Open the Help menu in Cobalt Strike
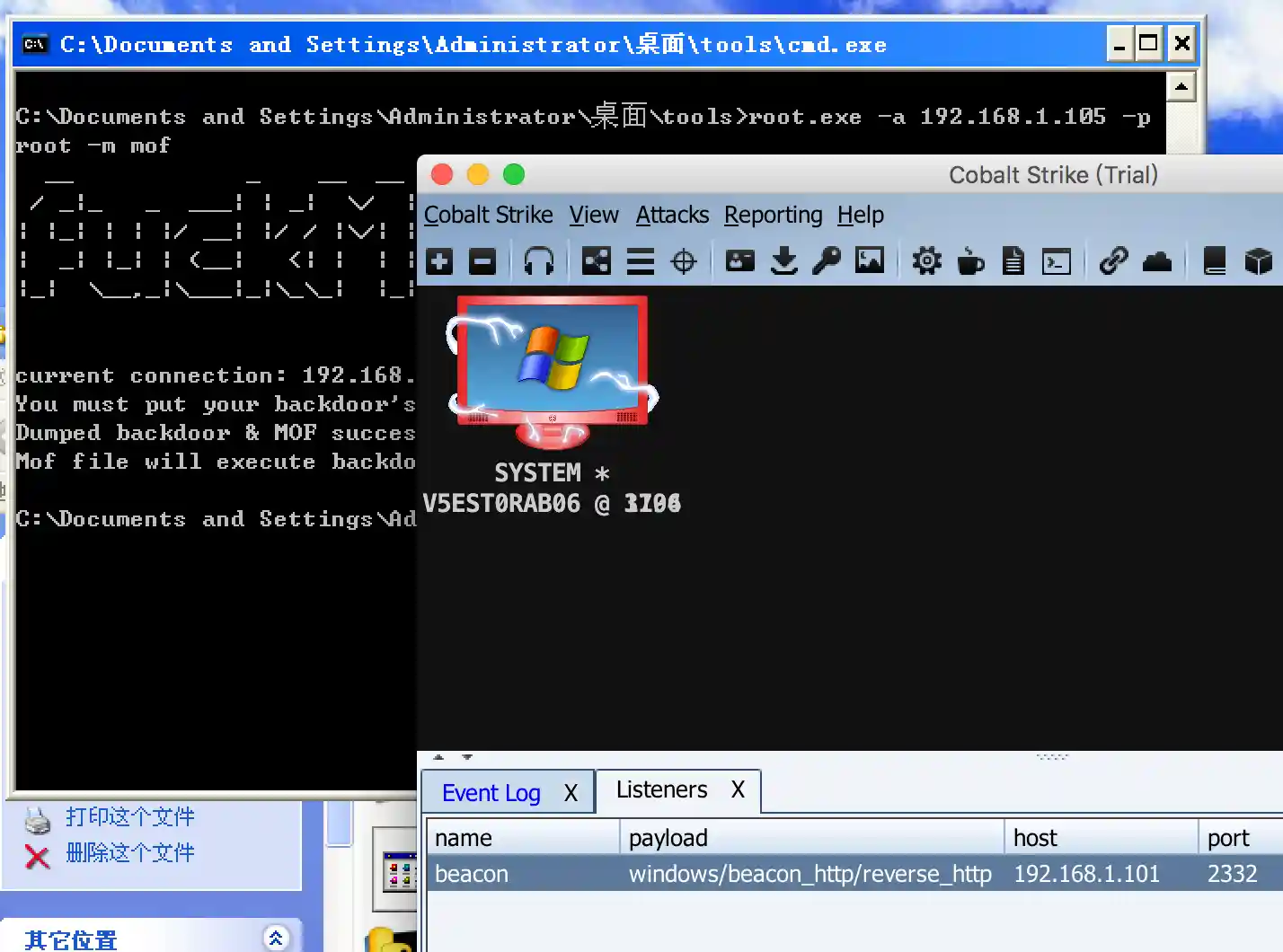 861,216
